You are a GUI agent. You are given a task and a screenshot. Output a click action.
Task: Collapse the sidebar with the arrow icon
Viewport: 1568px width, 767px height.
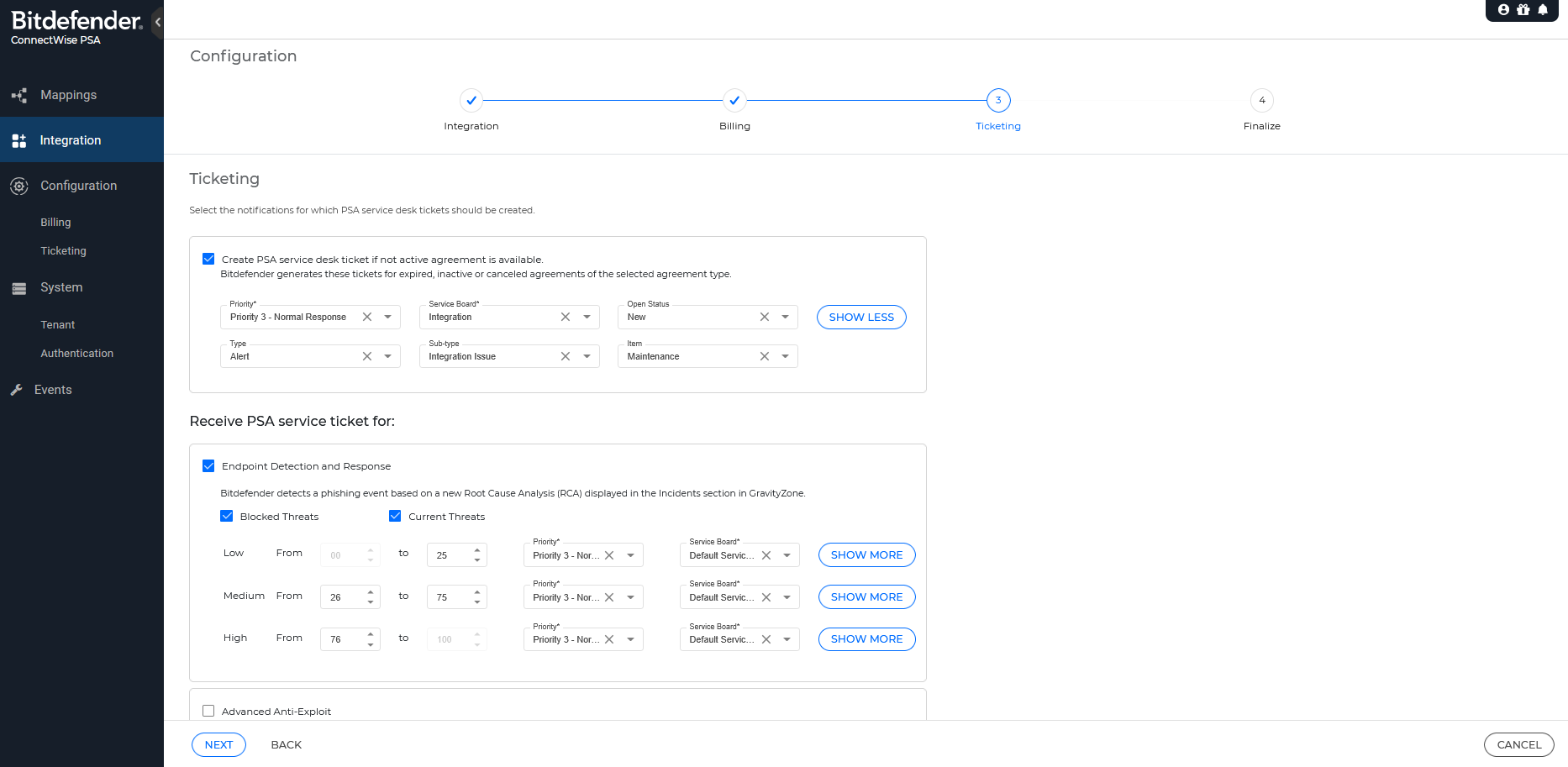[x=157, y=22]
